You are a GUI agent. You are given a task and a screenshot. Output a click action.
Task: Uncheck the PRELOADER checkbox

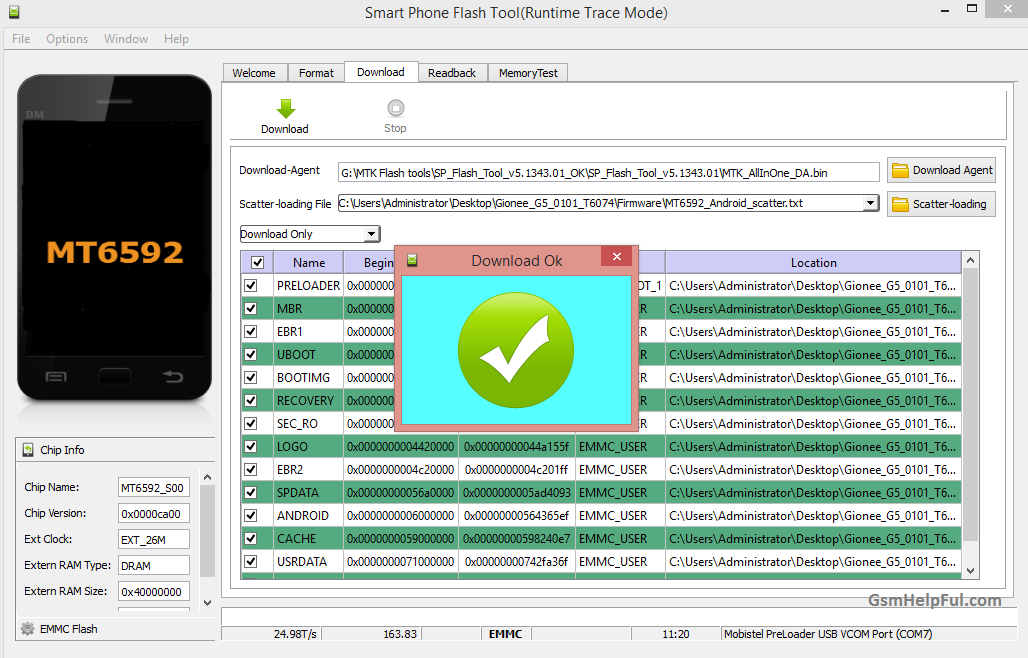[250, 286]
